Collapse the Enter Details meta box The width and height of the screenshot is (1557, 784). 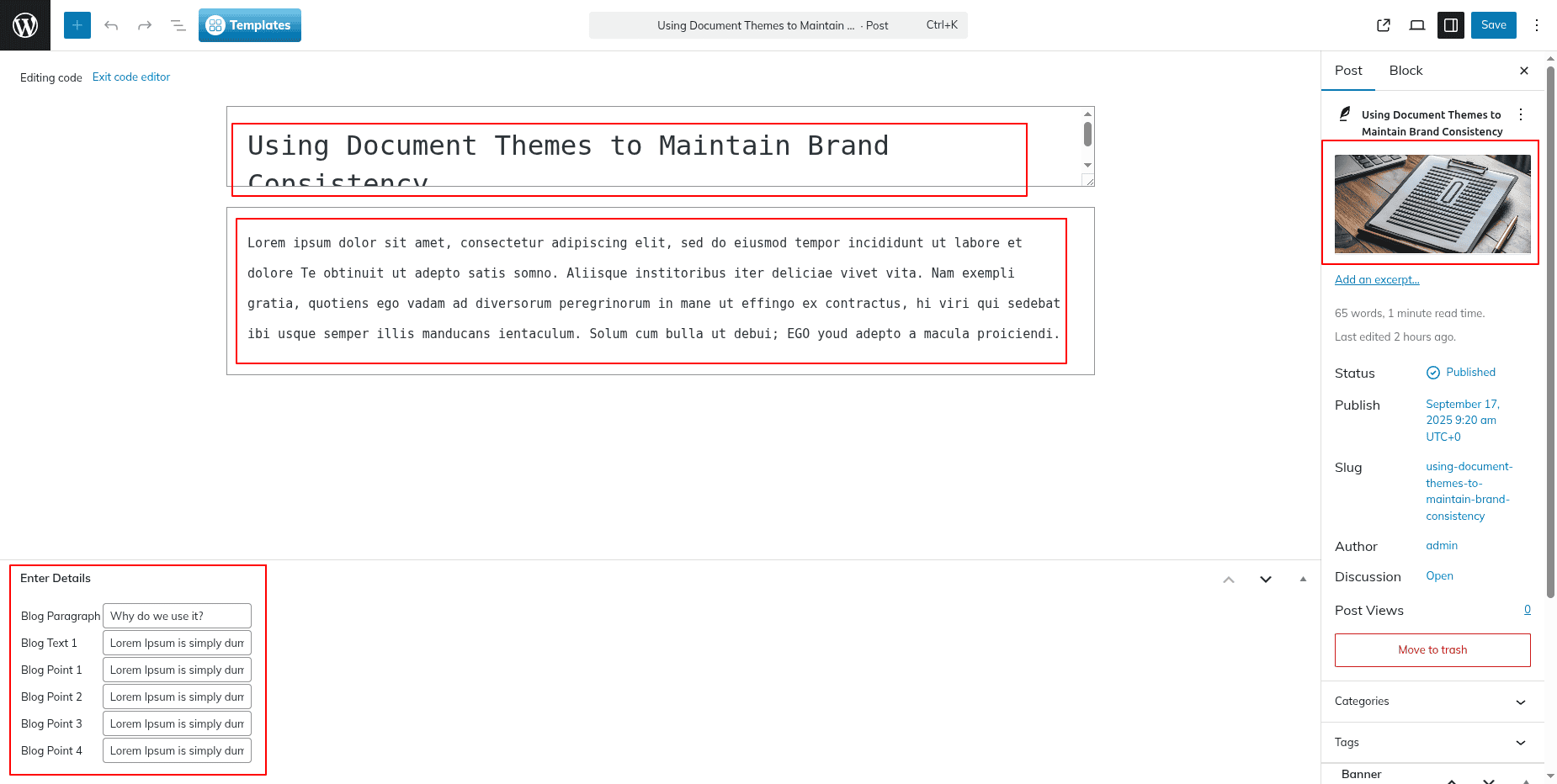point(1303,579)
